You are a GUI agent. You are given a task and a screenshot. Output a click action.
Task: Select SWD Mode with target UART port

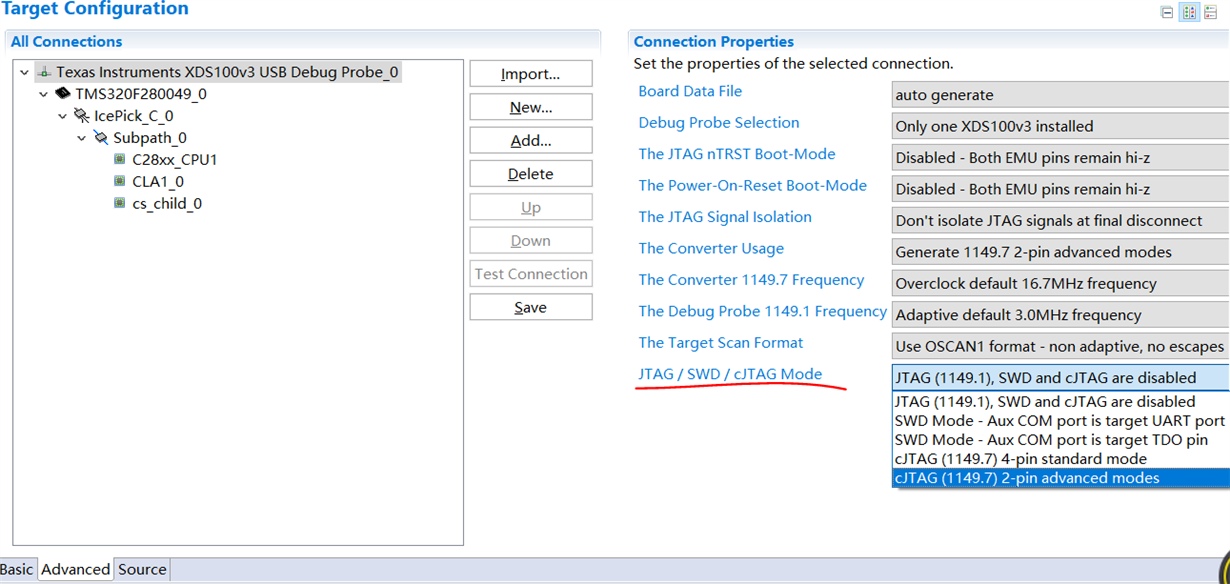click(1059, 421)
